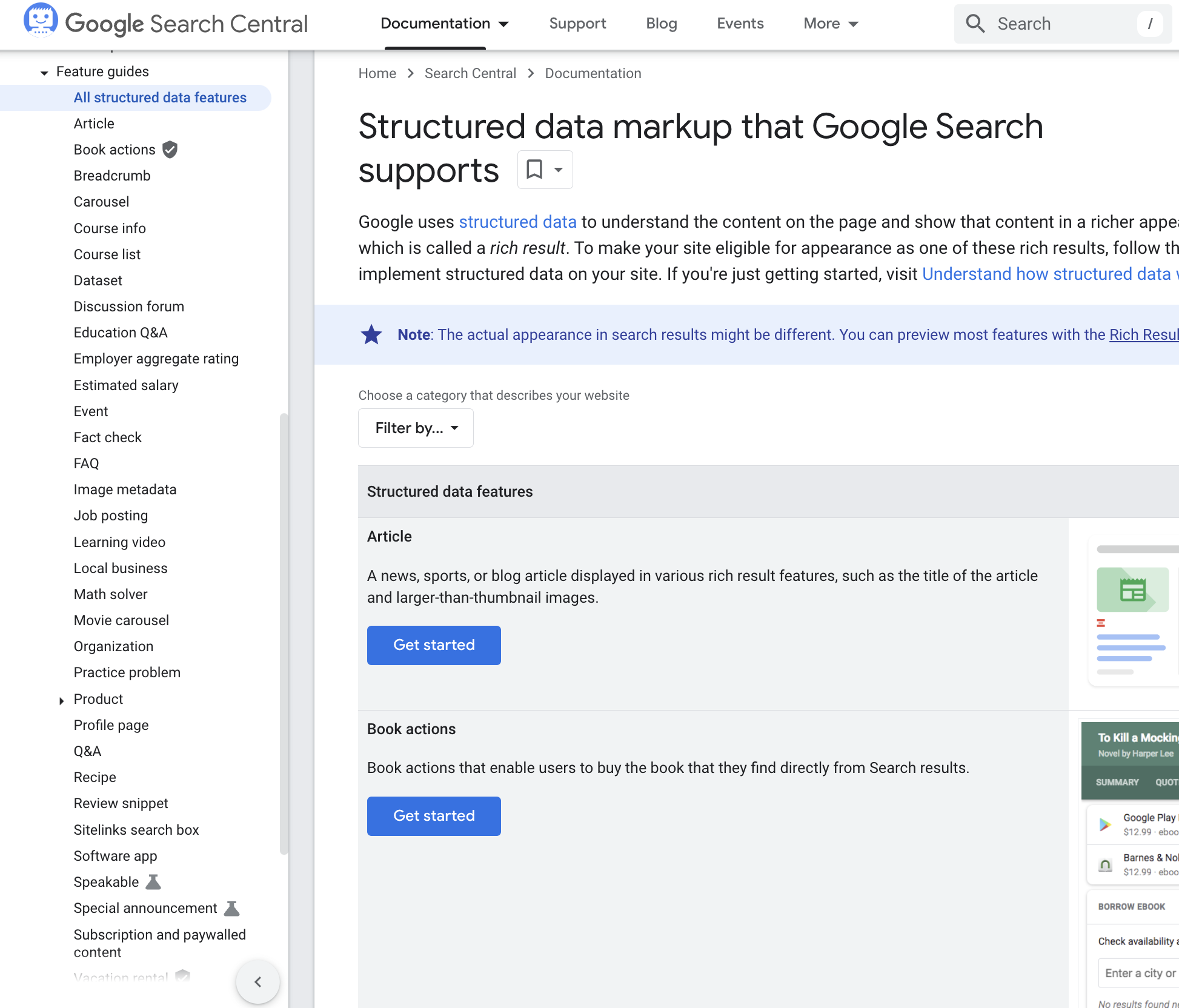Viewport: 1179px width, 1008px height.
Task: Expand the Product tree item arrow
Action: click(61, 700)
